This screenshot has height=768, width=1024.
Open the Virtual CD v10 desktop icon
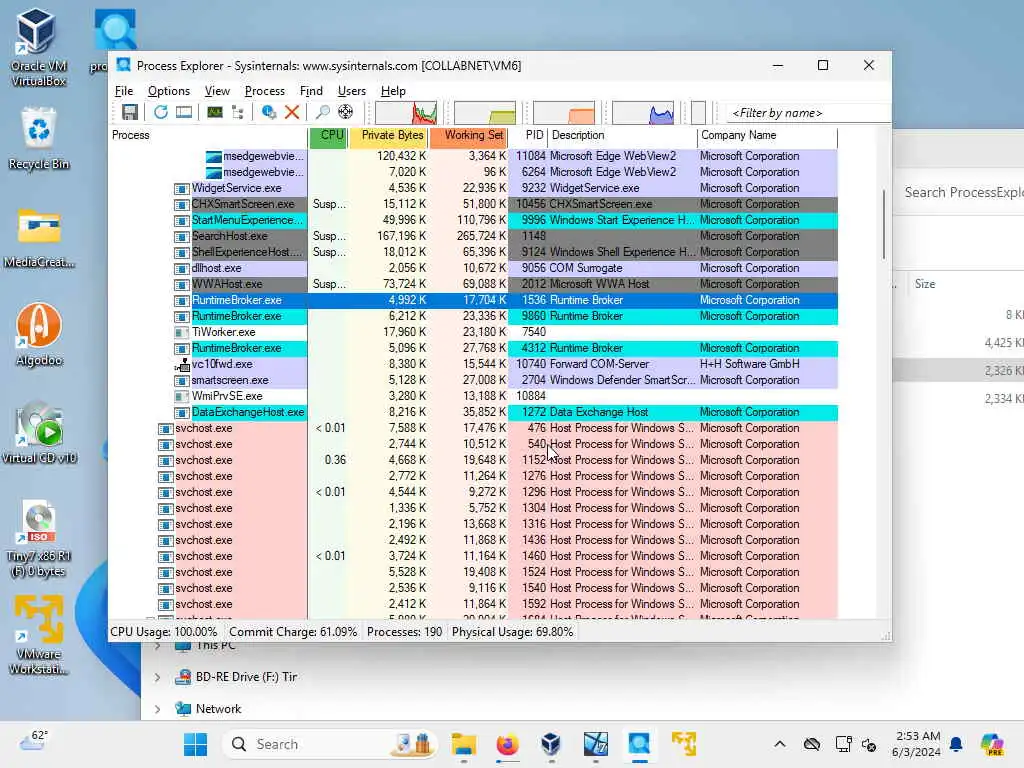pyautogui.click(x=39, y=433)
